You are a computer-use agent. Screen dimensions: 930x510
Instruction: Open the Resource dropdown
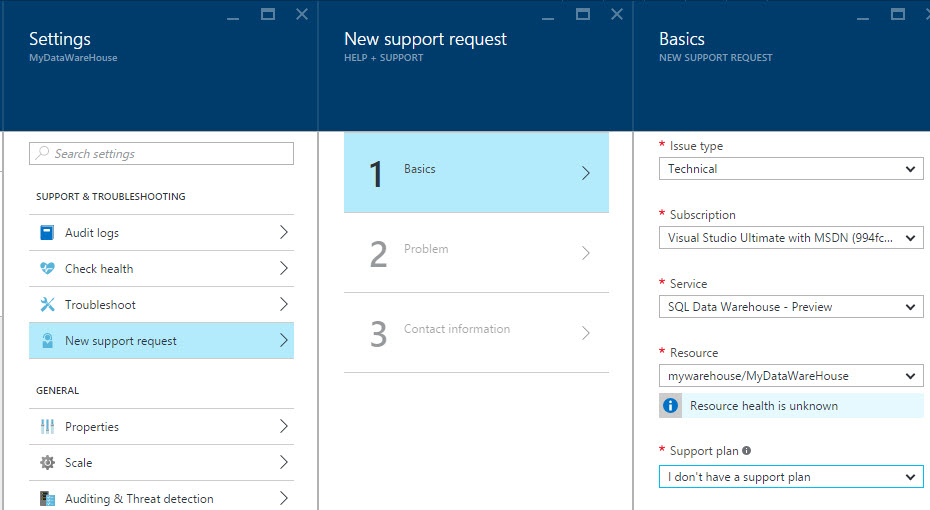point(790,376)
